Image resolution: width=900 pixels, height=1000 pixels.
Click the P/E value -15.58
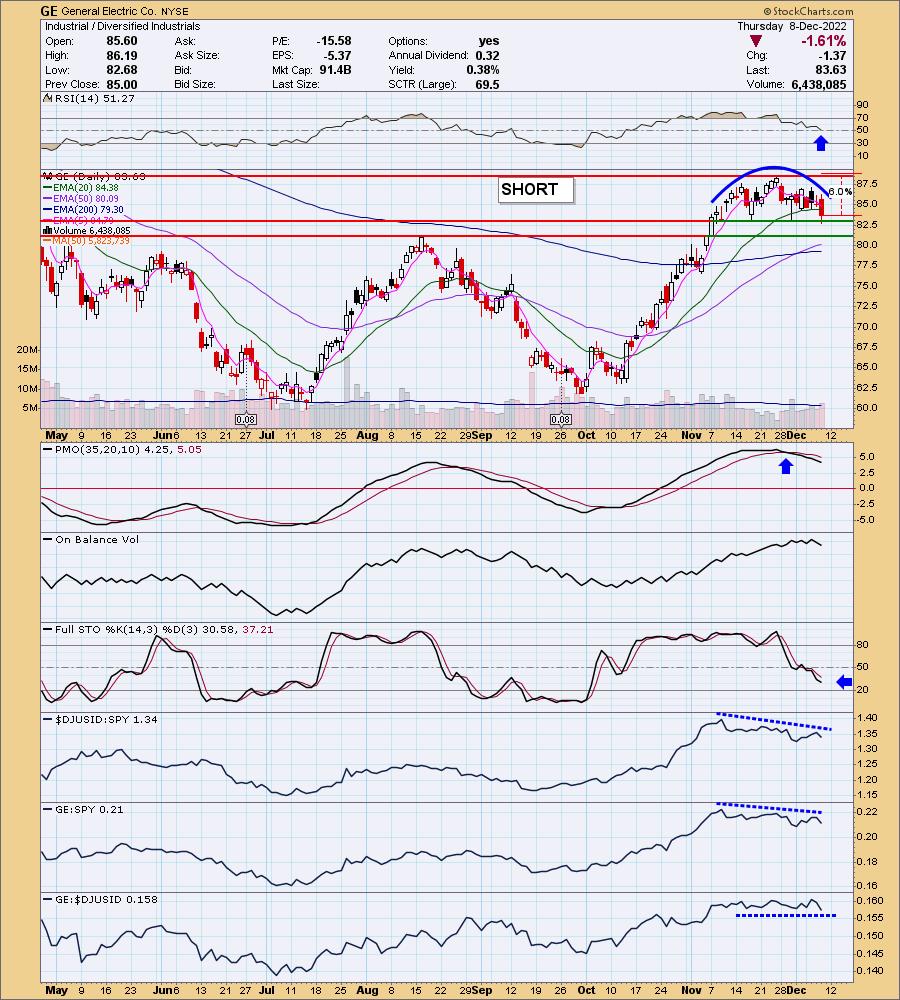tap(334, 41)
